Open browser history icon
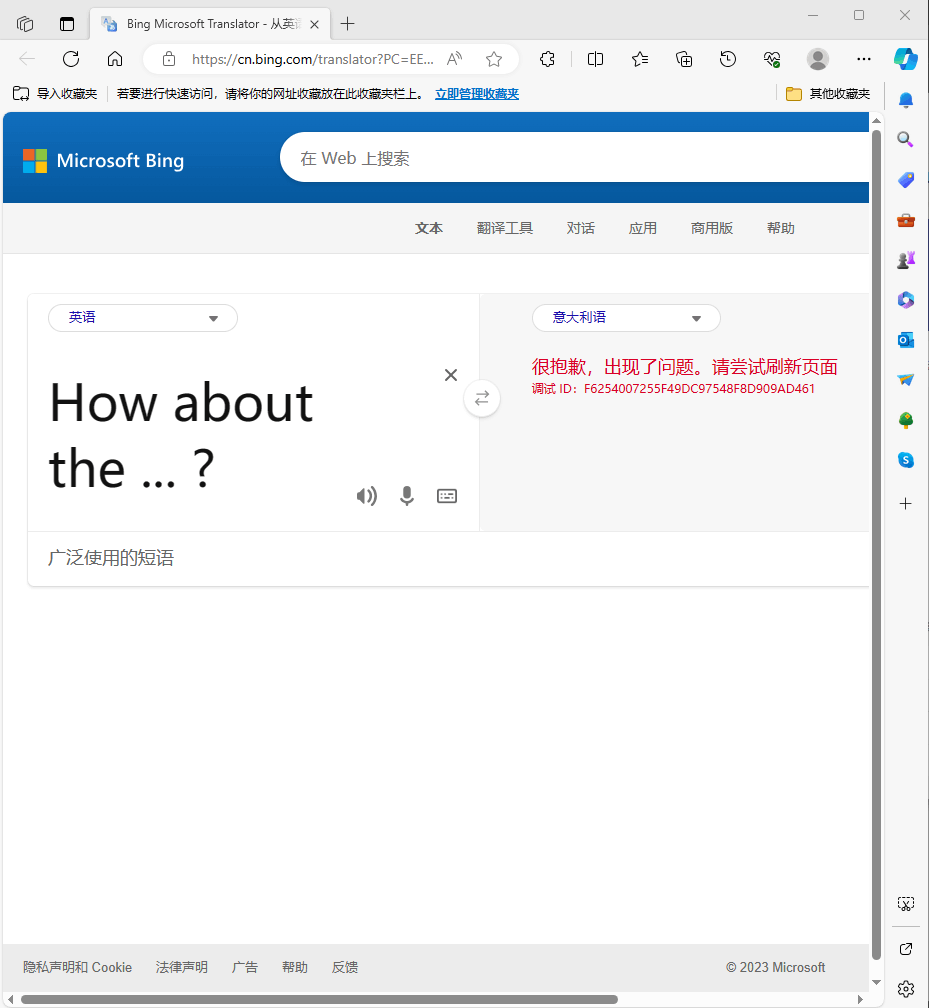This screenshot has width=929, height=1008. click(x=728, y=59)
